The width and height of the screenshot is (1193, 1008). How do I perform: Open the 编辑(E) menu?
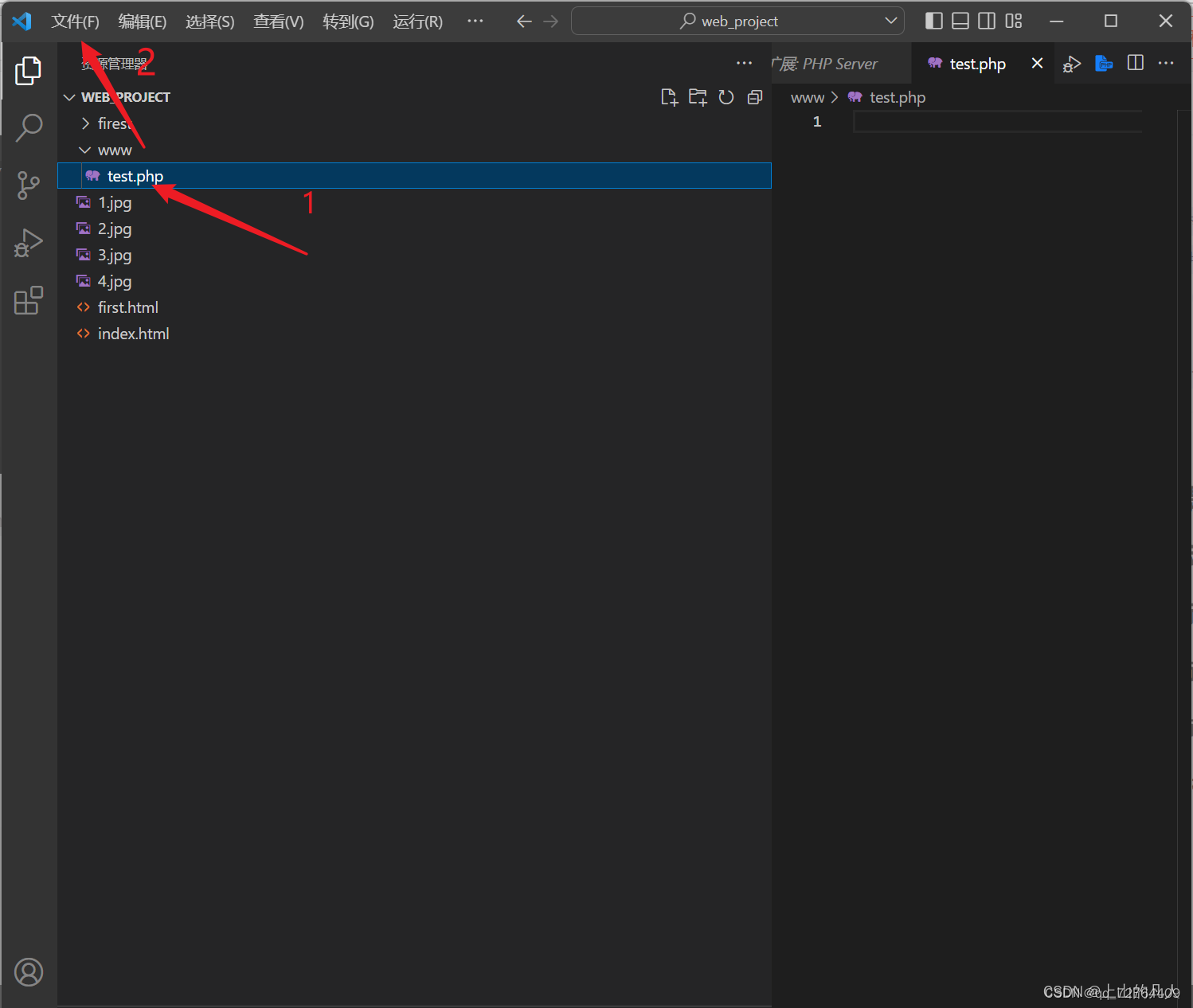143,21
